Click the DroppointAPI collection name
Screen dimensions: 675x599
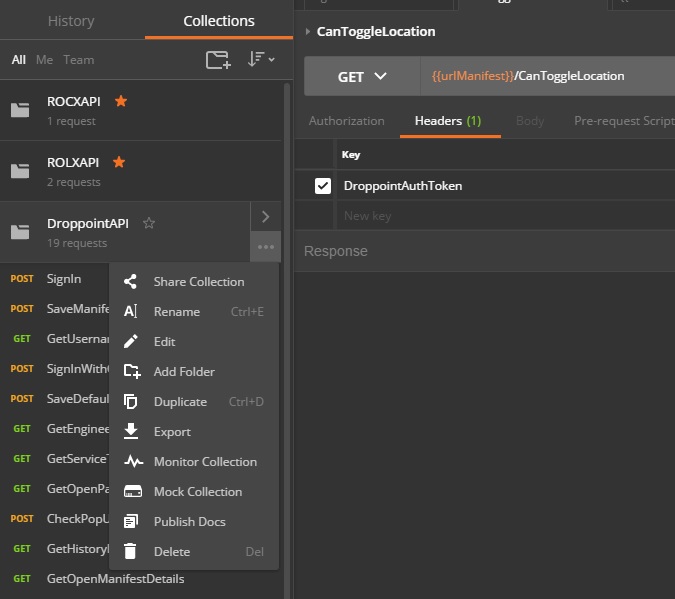point(88,223)
